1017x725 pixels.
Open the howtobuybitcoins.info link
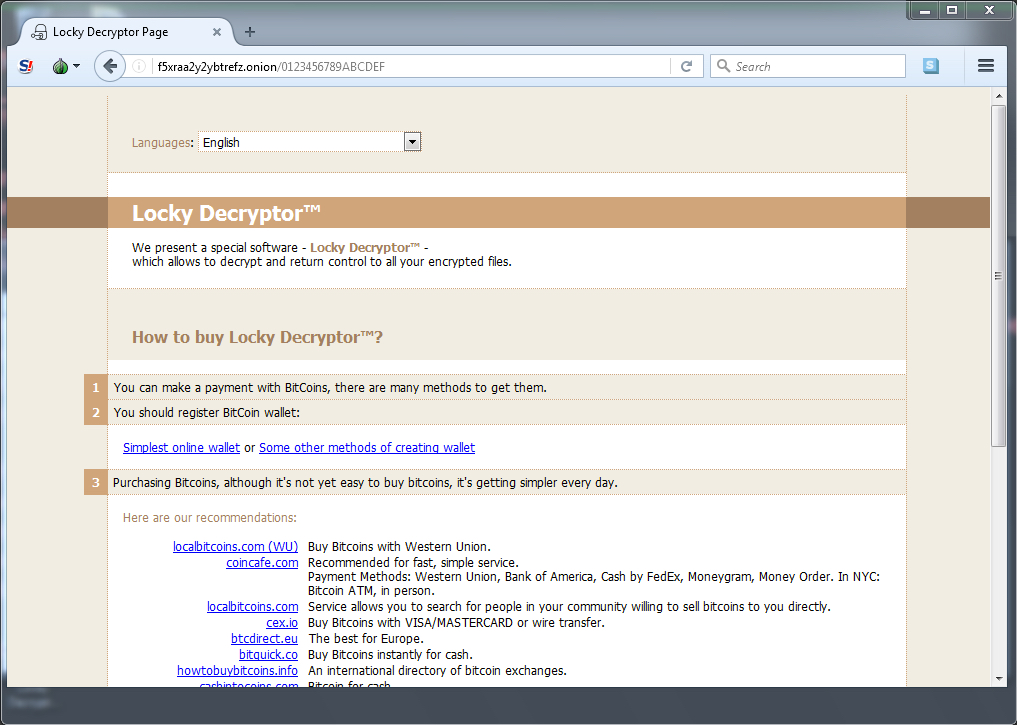(x=237, y=671)
